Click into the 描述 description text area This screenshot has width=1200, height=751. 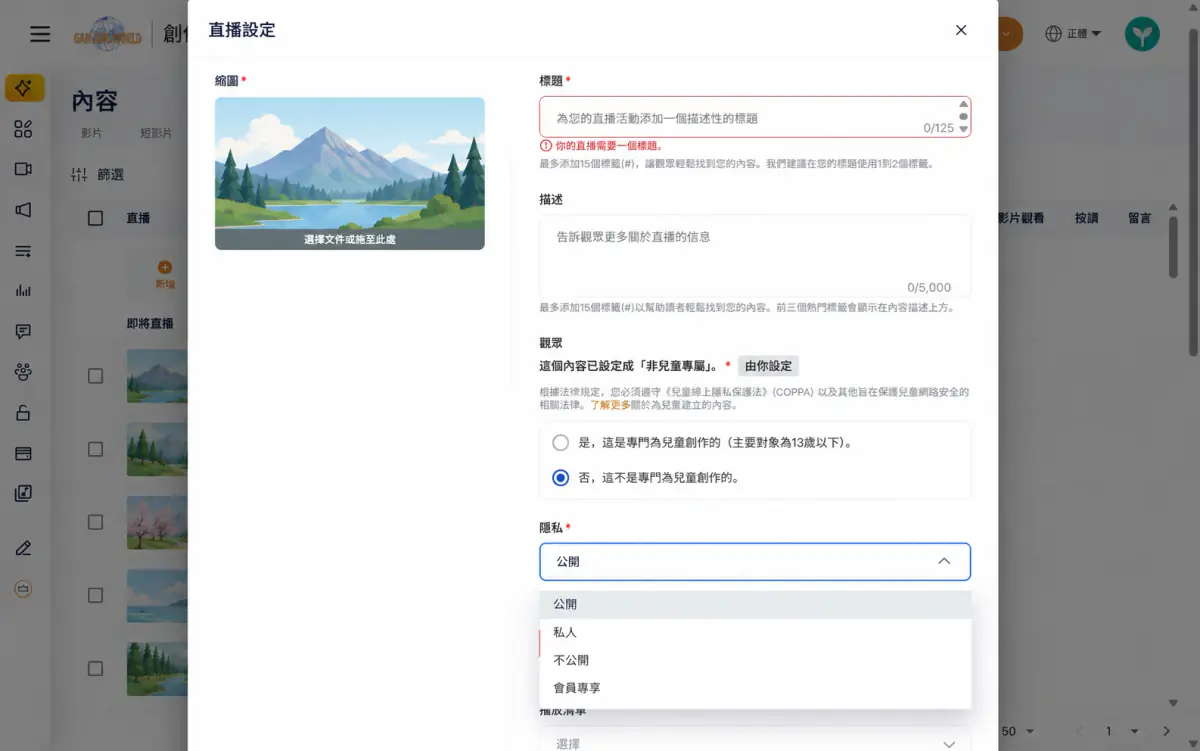(x=755, y=256)
